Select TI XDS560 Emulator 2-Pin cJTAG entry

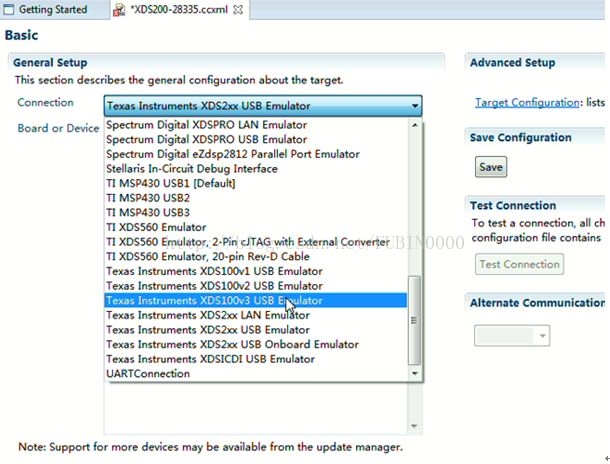256,242
